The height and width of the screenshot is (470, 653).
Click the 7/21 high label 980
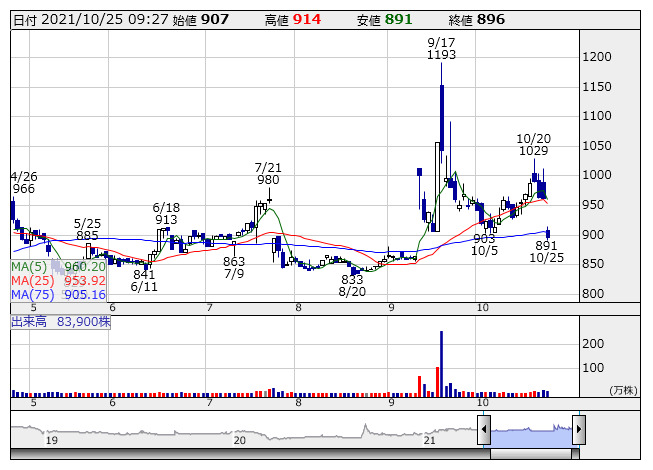(x=268, y=180)
